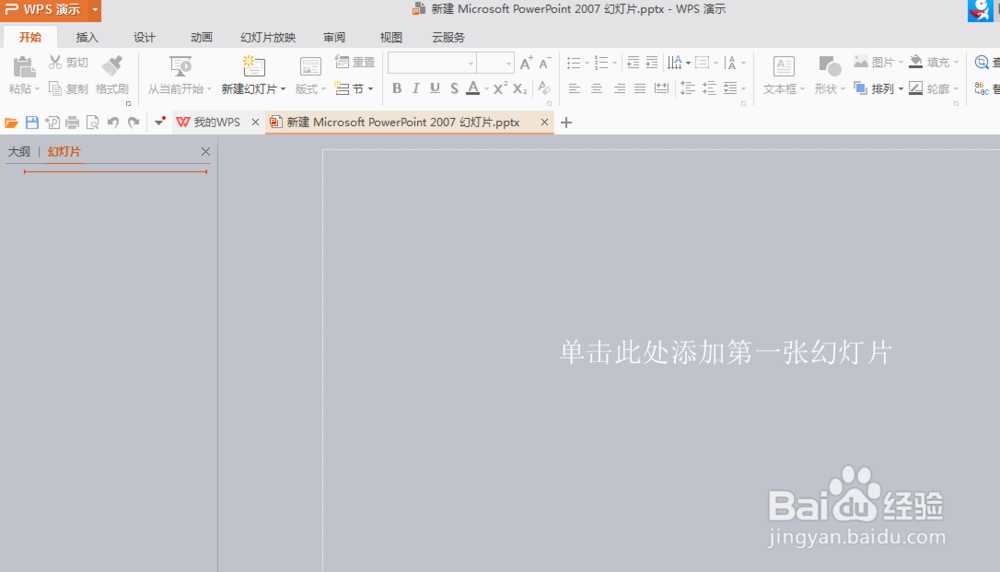Click the Paste clipboard icon

click(24, 67)
